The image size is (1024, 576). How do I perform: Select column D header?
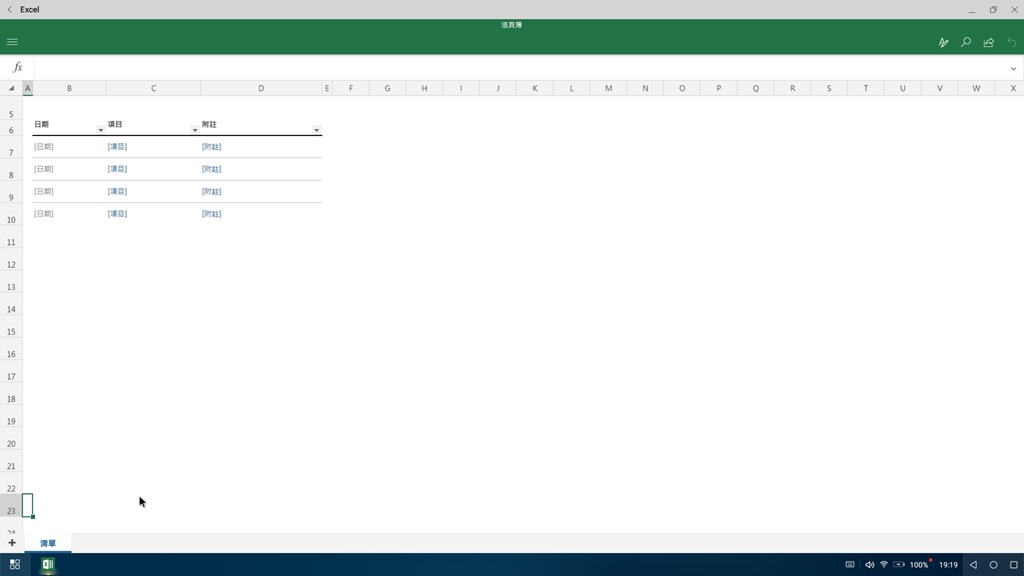click(261, 88)
